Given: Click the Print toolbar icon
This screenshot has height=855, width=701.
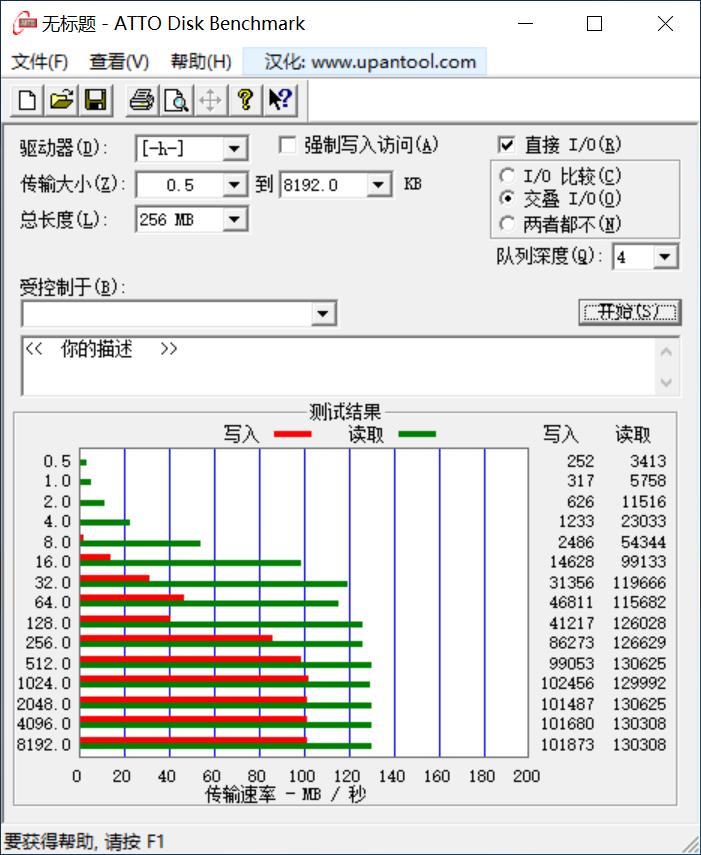Looking at the screenshot, I should tap(142, 100).
